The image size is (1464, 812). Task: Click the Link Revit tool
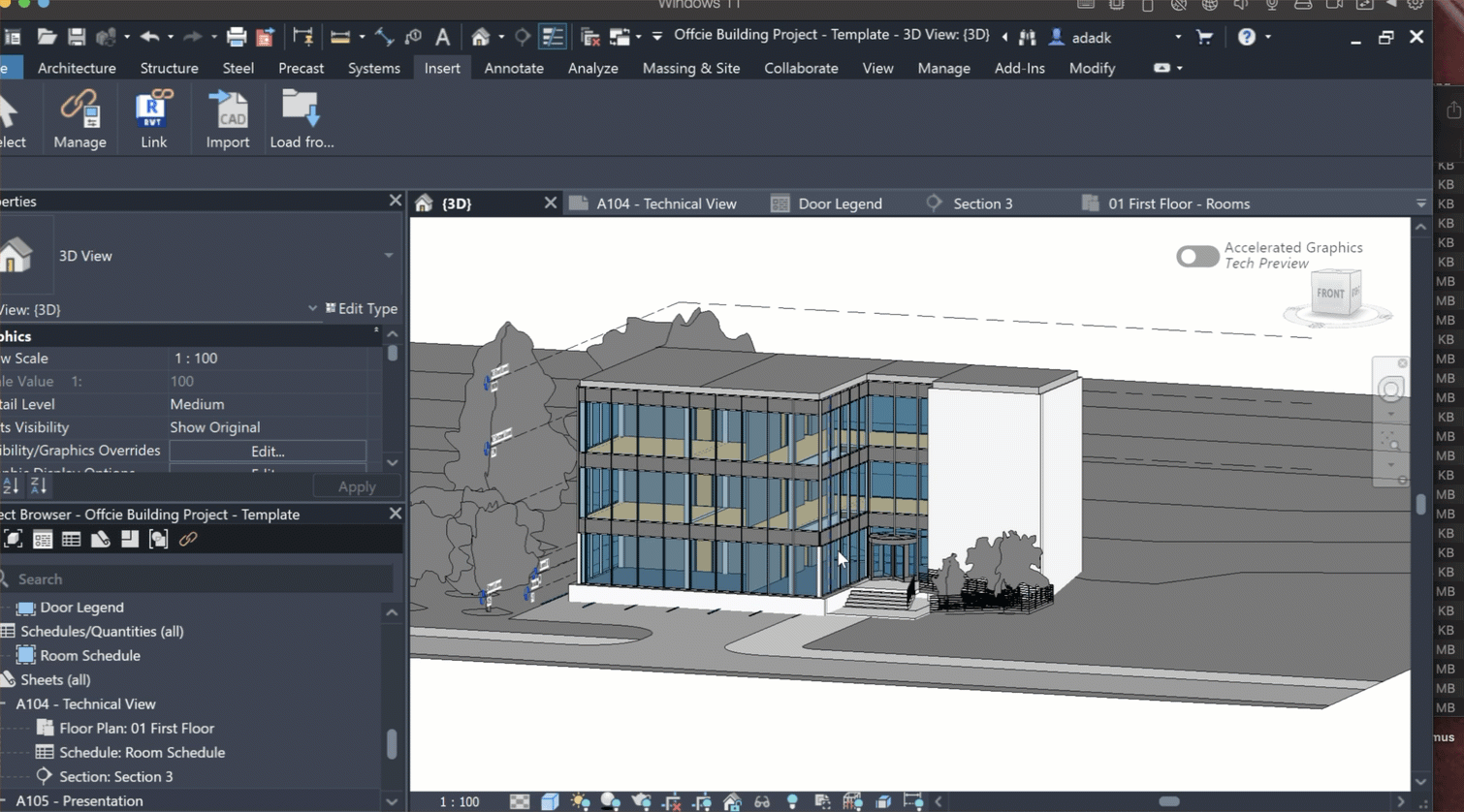(153, 114)
